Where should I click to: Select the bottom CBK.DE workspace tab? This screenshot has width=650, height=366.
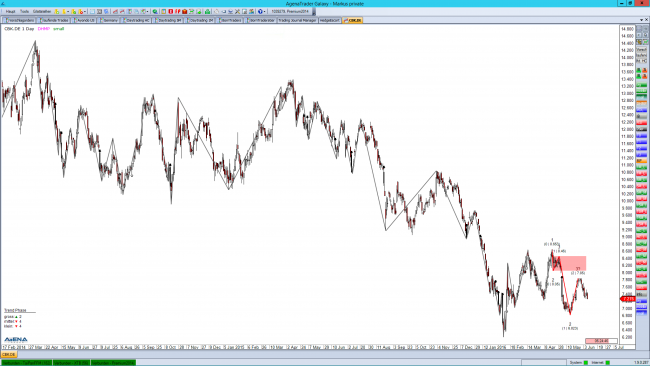pyautogui.click(x=9, y=354)
